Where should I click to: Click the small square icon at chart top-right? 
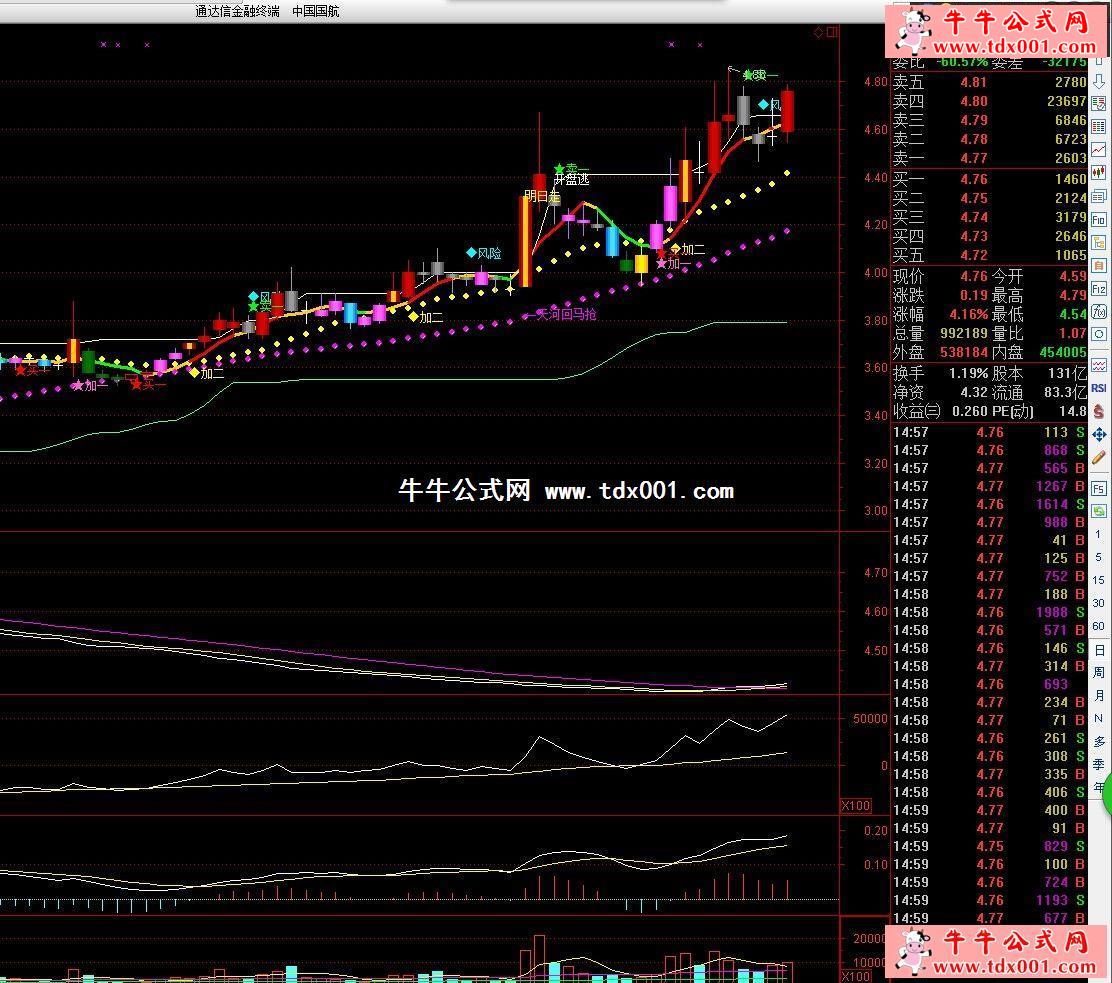click(832, 33)
